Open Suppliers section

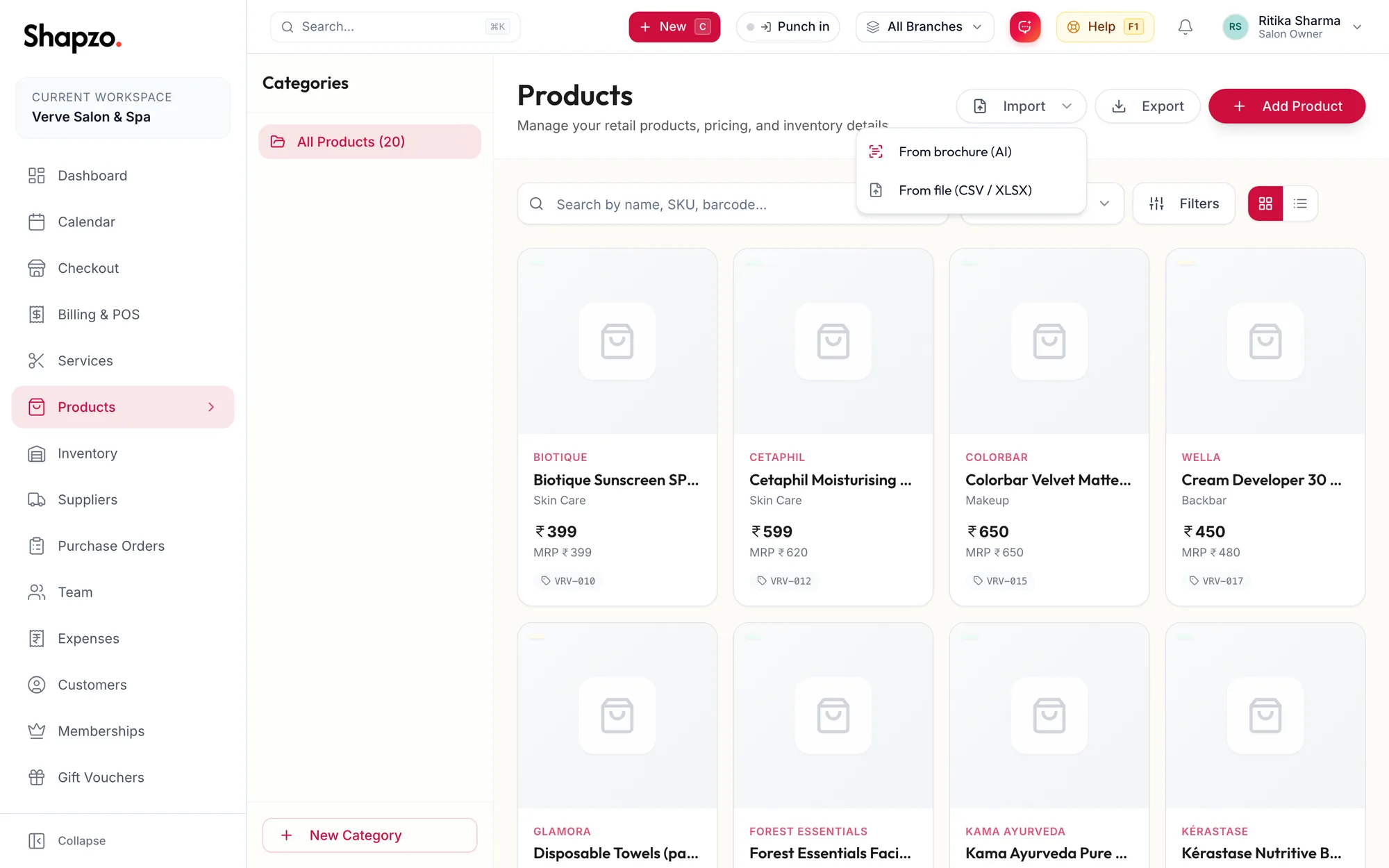click(123, 500)
